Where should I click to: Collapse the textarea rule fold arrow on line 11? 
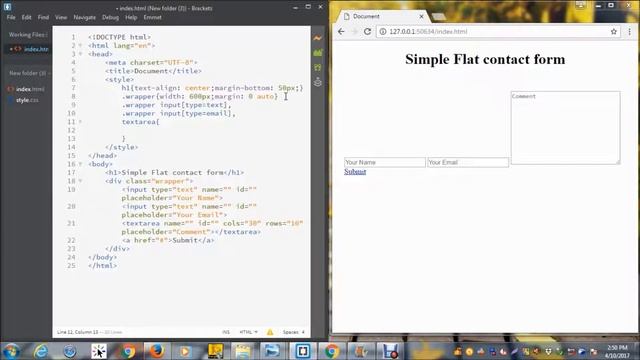[80, 122]
